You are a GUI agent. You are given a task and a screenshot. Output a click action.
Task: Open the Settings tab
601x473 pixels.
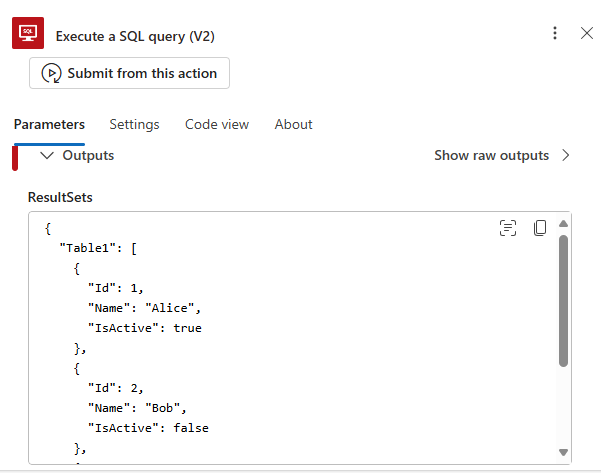(x=134, y=125)
